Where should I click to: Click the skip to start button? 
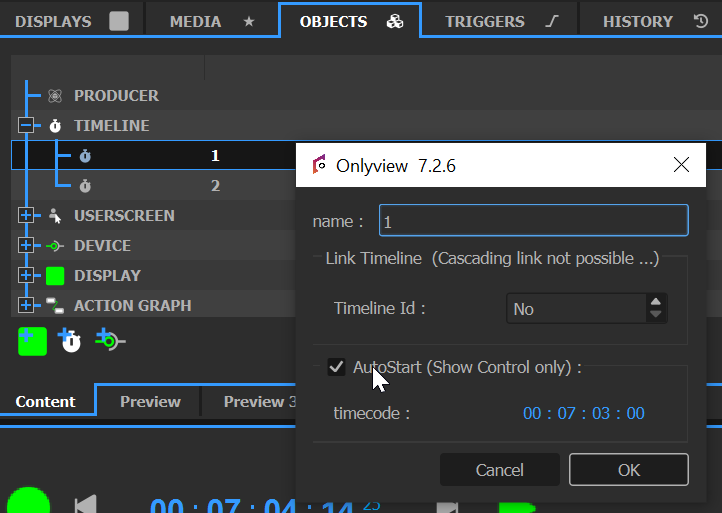[x=86, y=503]
